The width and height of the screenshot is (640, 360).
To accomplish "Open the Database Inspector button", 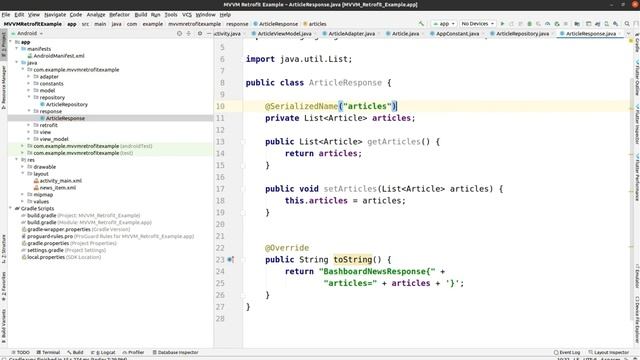I will click(x=176, y=352).
